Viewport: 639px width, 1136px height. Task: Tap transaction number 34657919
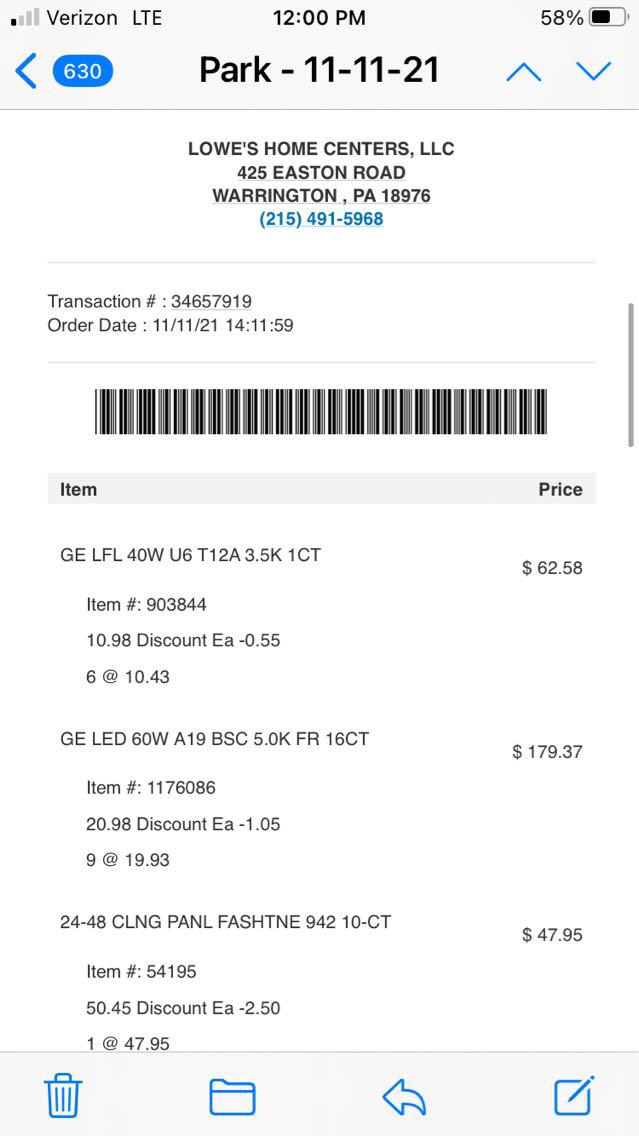[x=211, y=301]
